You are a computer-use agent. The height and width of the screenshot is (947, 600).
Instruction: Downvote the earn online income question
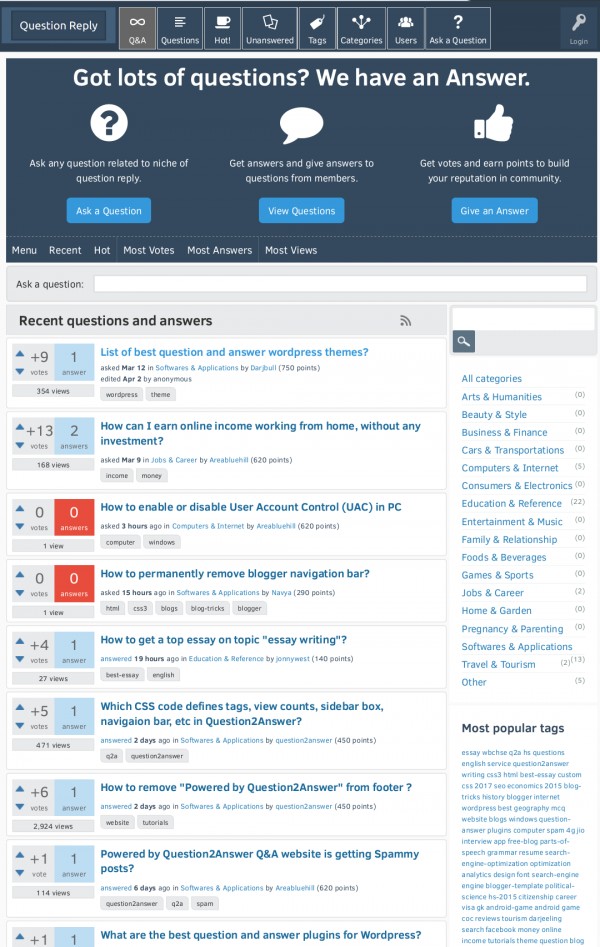(20, 446)
